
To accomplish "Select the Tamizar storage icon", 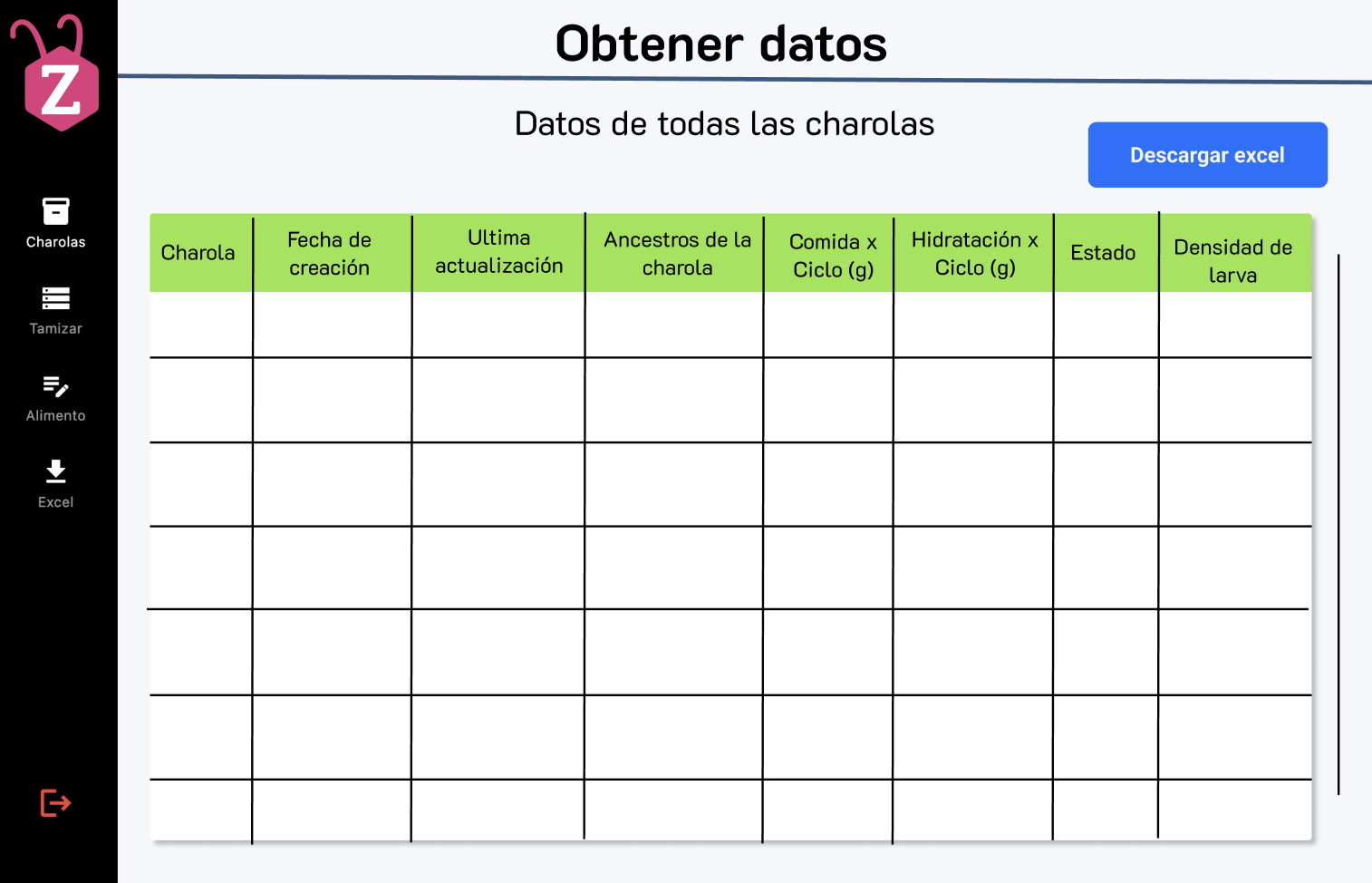I will [55, 298].
